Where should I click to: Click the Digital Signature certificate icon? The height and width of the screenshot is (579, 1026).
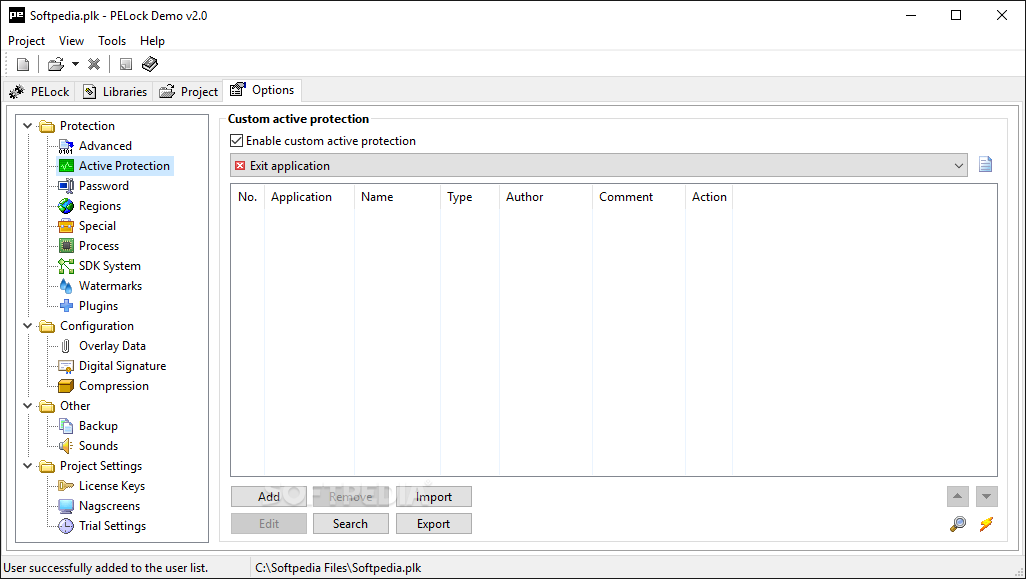click(66, 366)
